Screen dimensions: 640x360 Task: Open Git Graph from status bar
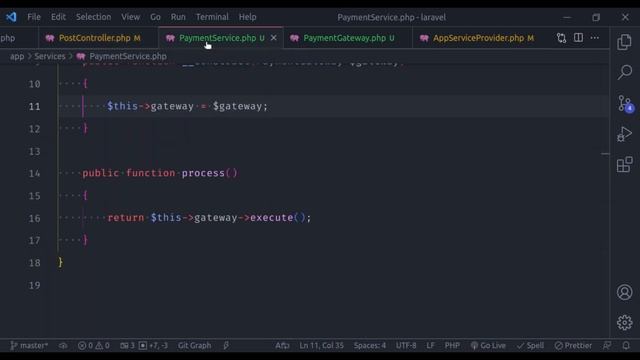194,345
